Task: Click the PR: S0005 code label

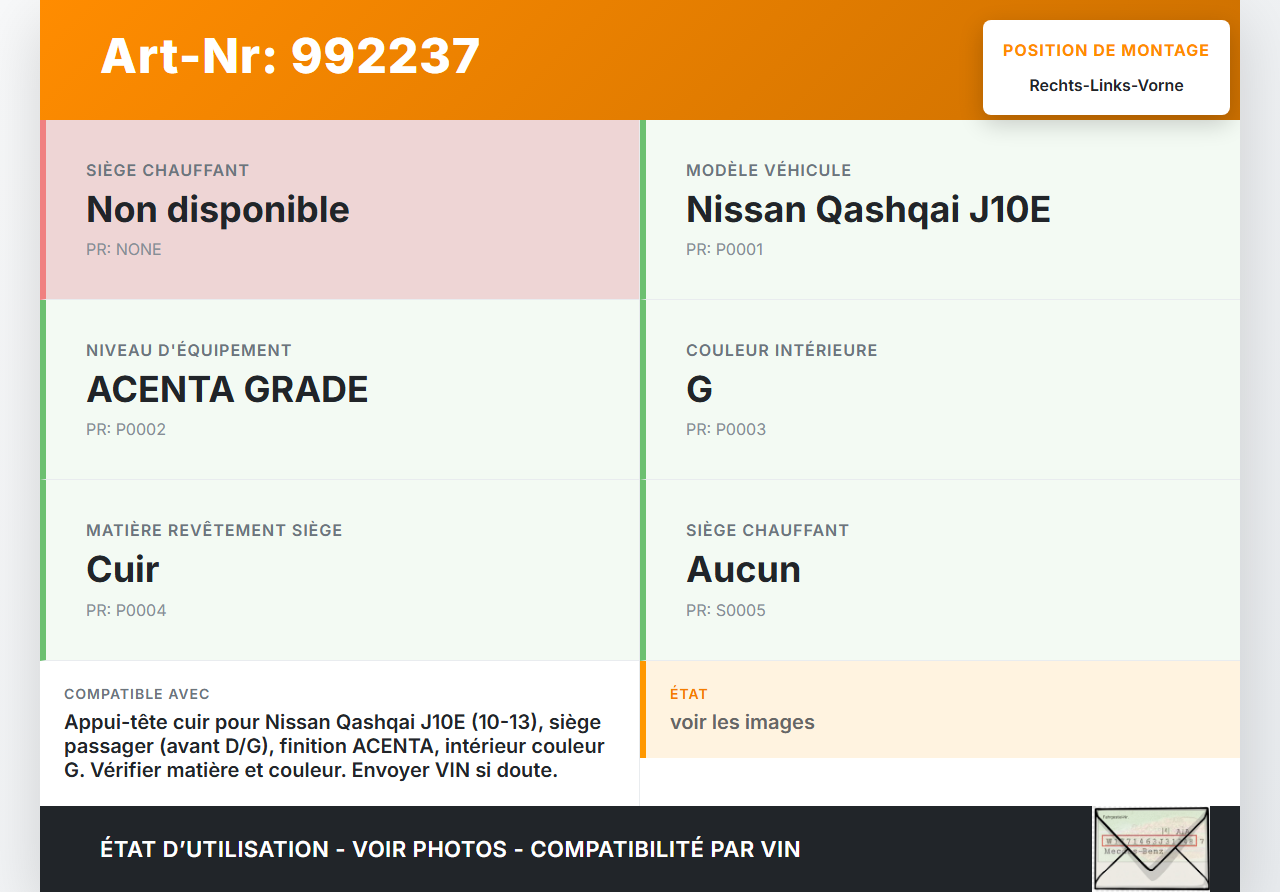Action: [x=726, y=610]
